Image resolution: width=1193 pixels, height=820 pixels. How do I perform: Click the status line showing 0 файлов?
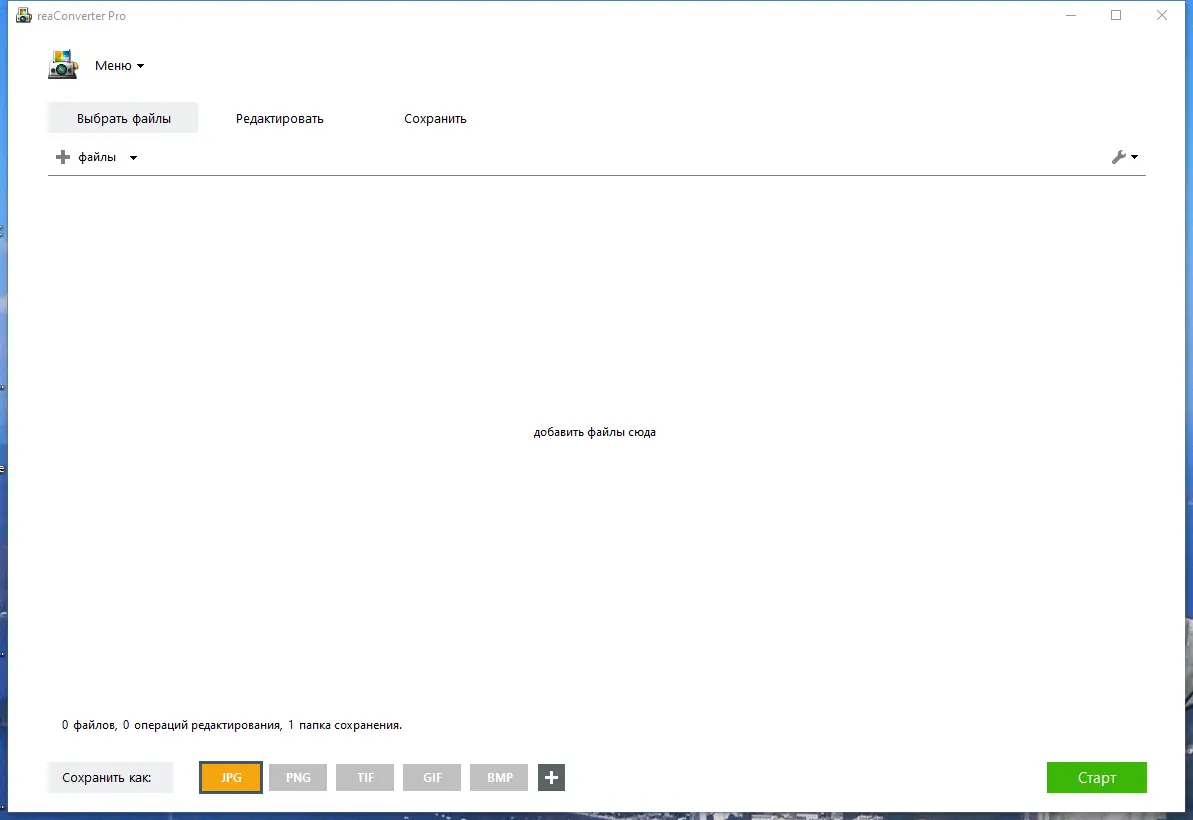pos(231,725)
